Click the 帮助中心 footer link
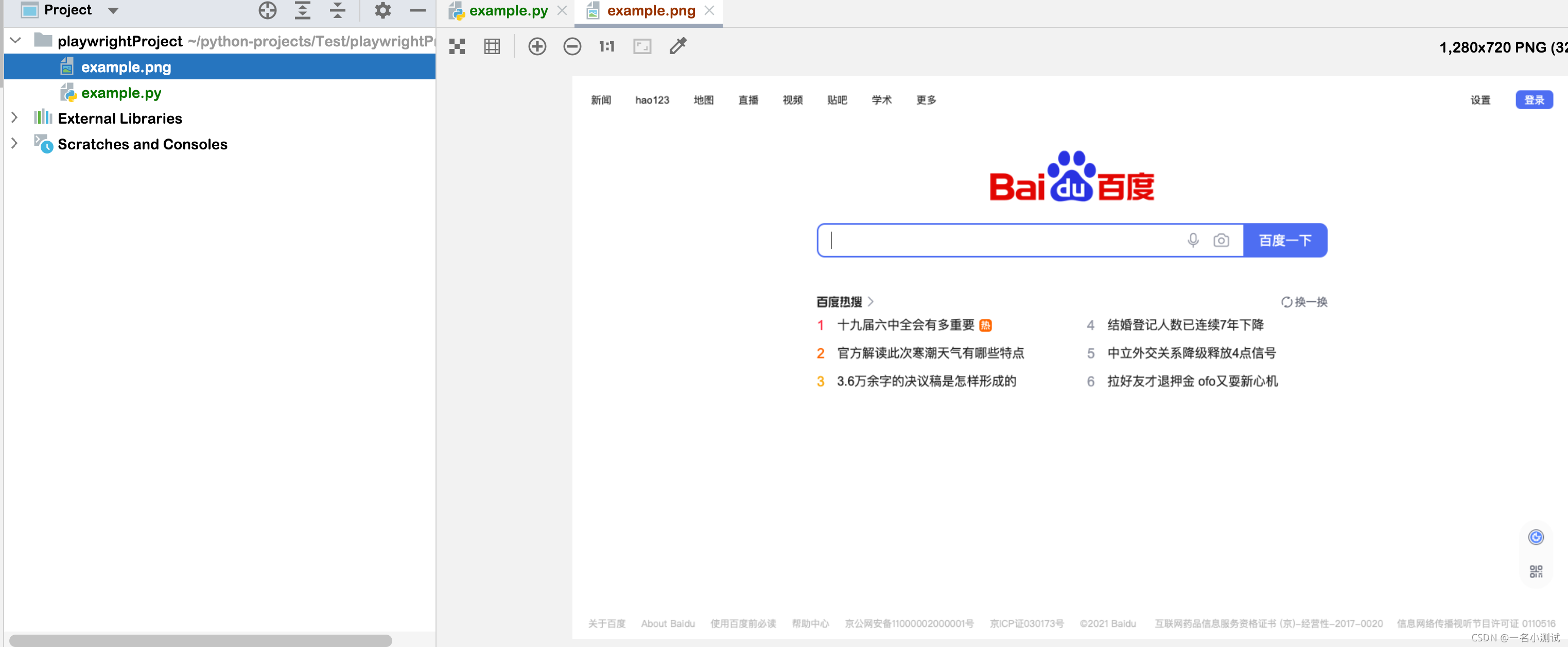The height and width of the screenshot is (647, 1568). [810, 623]
